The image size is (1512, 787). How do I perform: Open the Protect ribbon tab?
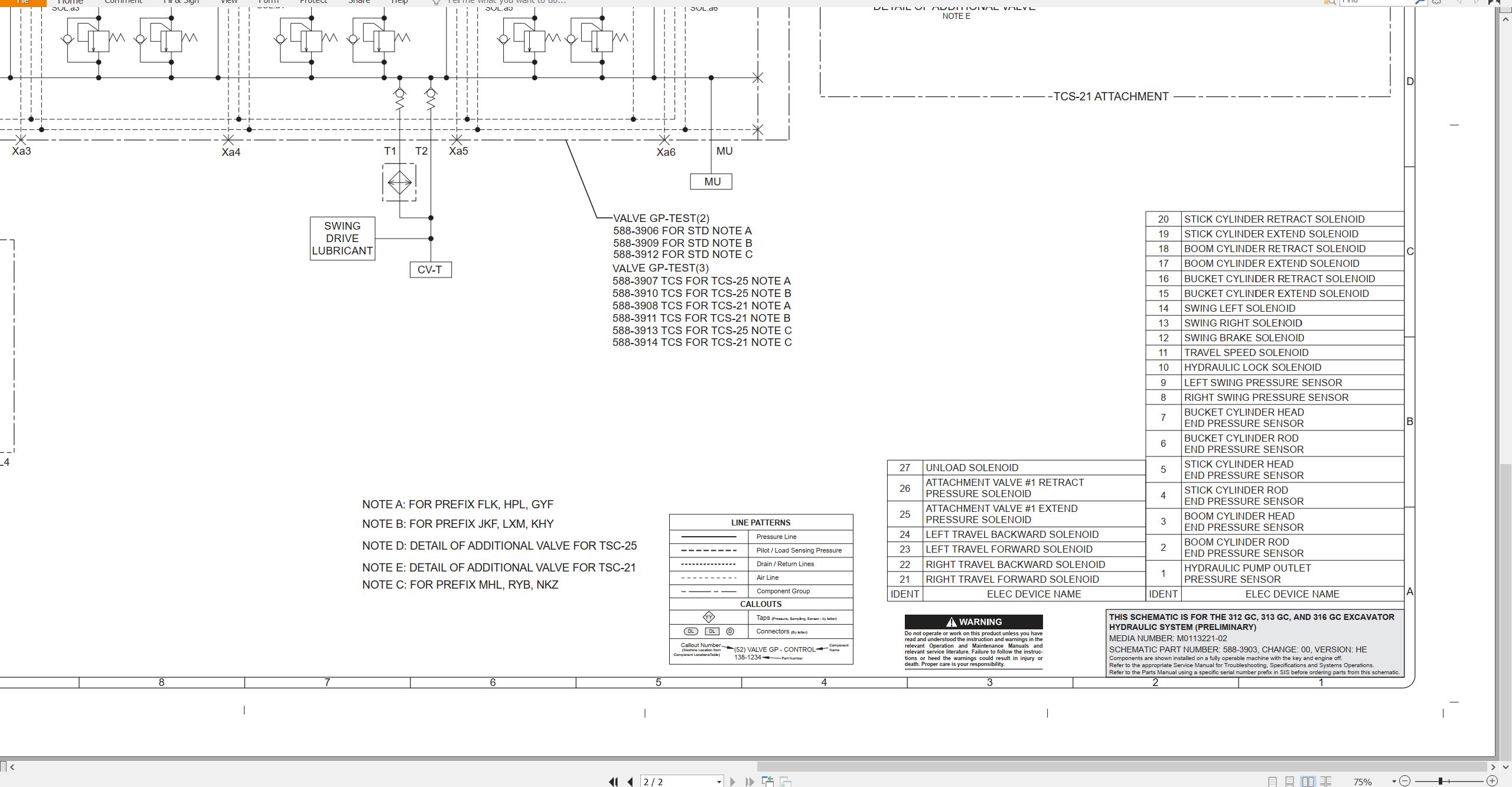(x=313, y=2)
